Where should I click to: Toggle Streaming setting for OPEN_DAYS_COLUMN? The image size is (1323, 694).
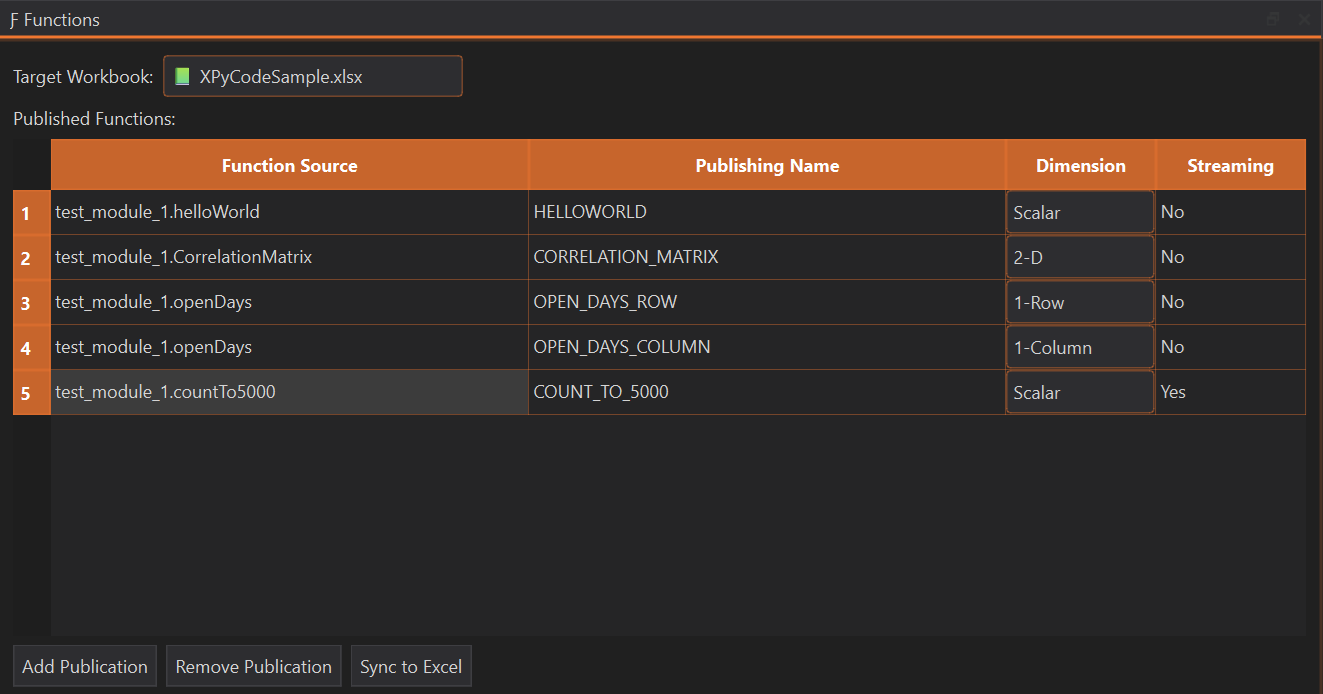[x=1229, y=347]
